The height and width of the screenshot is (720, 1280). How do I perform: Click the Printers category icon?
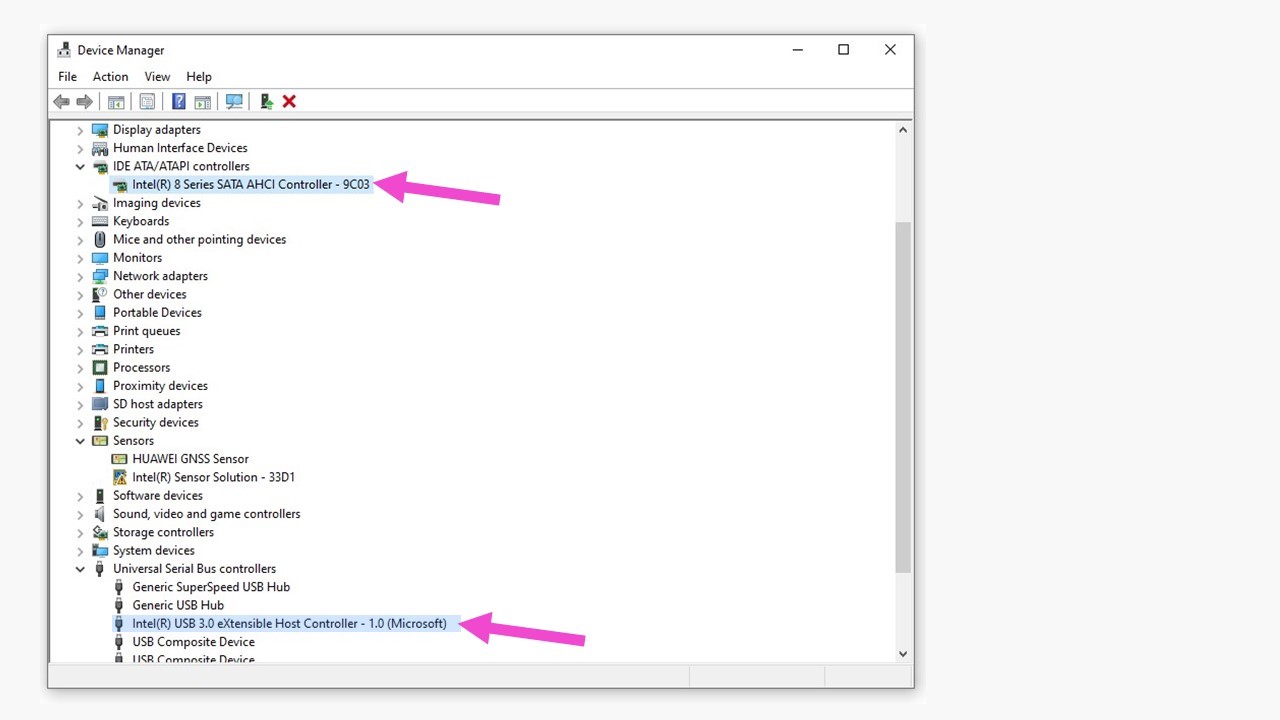click(x=100, y=349)
